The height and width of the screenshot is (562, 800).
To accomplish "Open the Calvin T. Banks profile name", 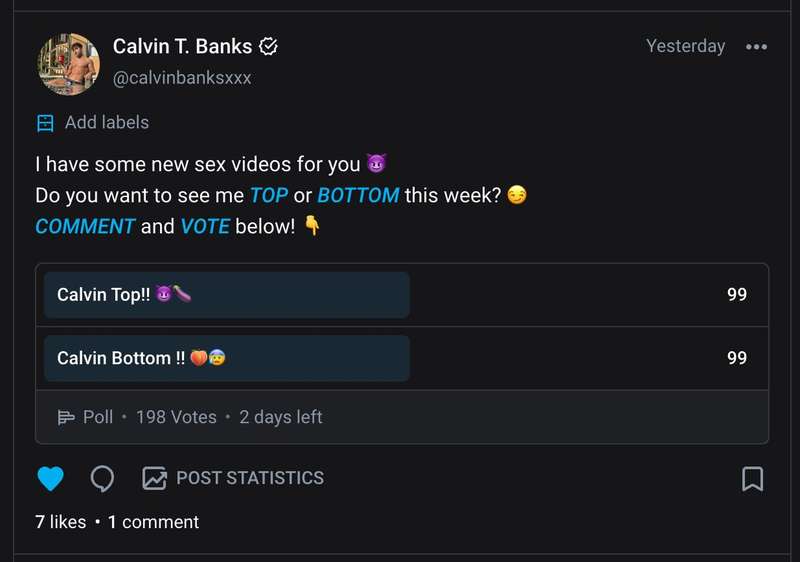I will [183, 46].
